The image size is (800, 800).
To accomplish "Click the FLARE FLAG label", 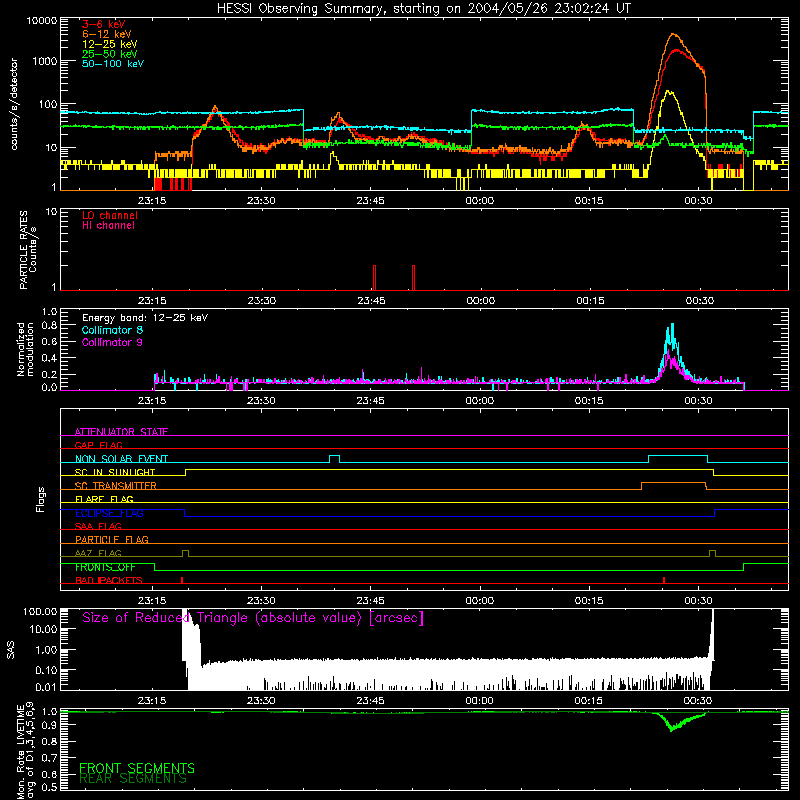I will click(104, 499).
